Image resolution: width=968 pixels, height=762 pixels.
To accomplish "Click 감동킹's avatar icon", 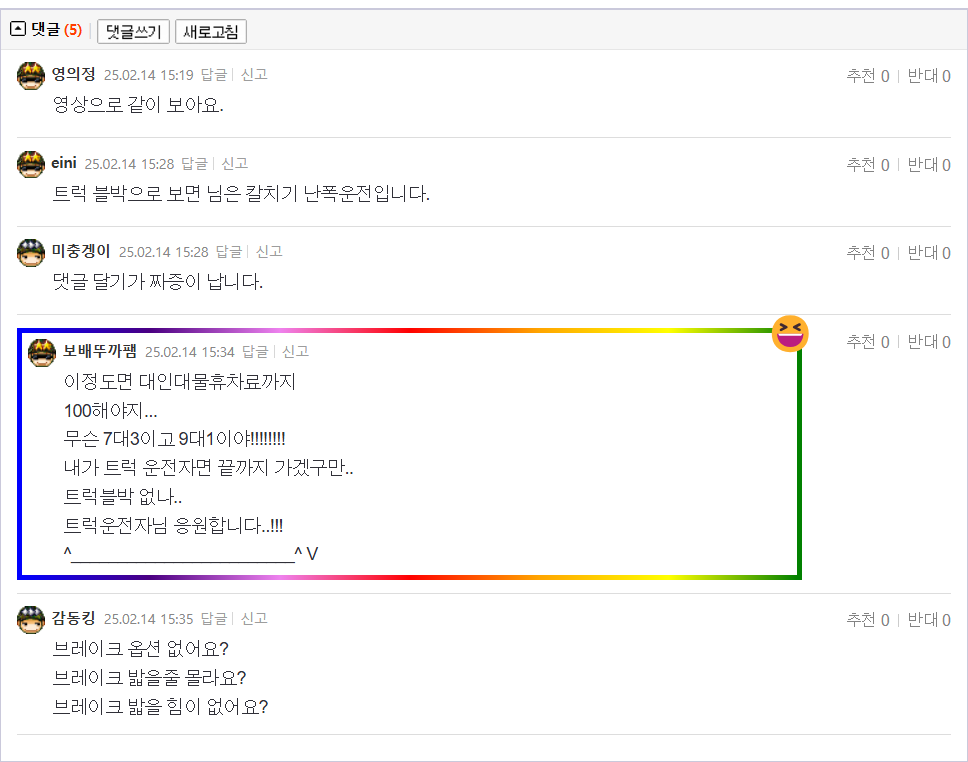I will click(32, 619).
